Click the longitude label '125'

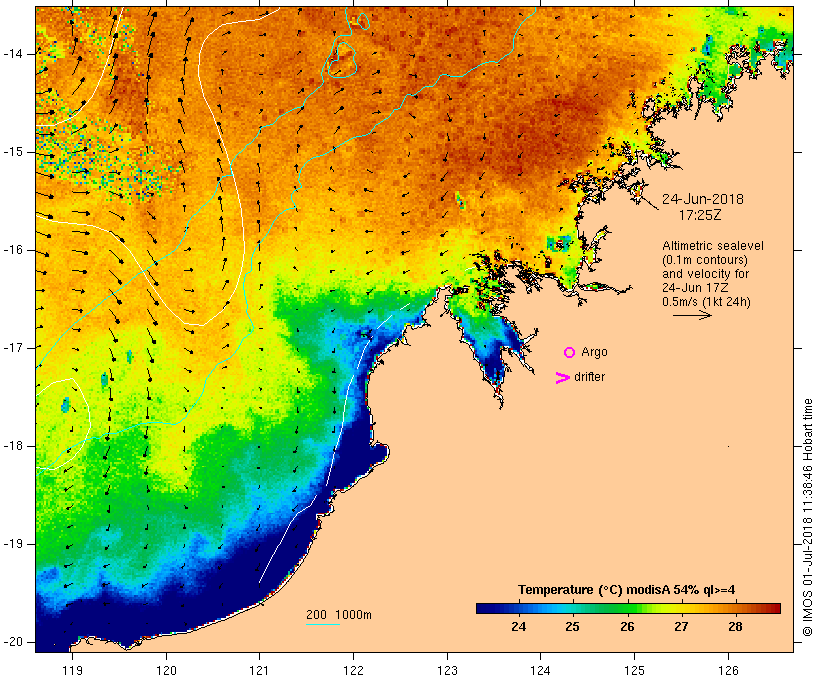[634, 670]
